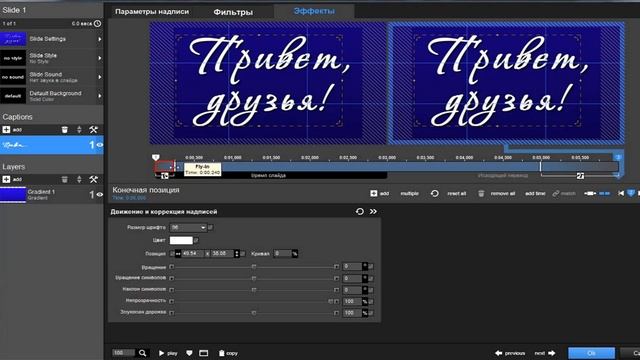Click the zoom percentage field showing 100
640x360 pixels.
tap(124, 353)
